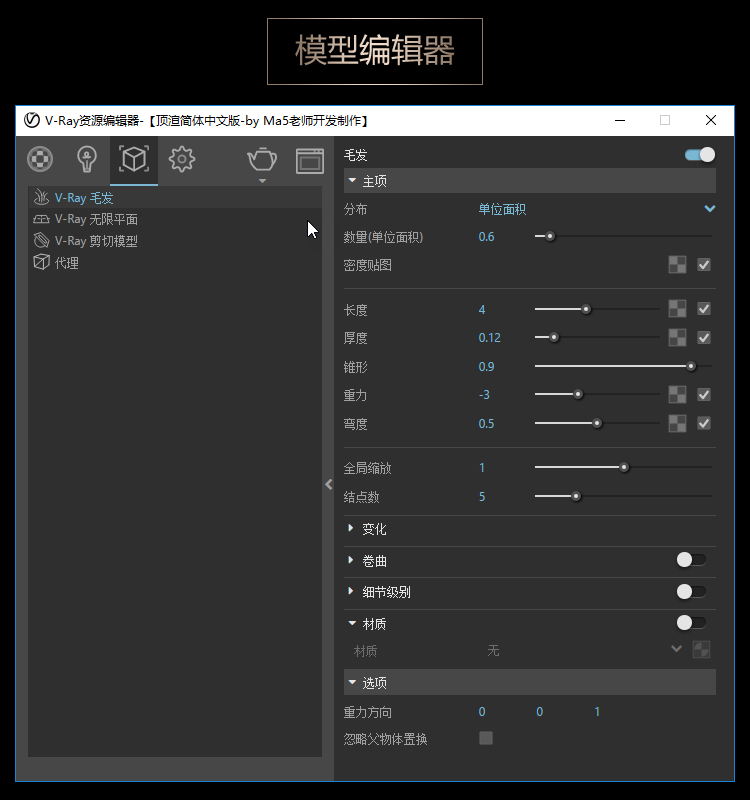The width and height of the screenshot is (750, 800).
Task: Select V-Ray 剪切模型 in the list
Action: (175, 241)
